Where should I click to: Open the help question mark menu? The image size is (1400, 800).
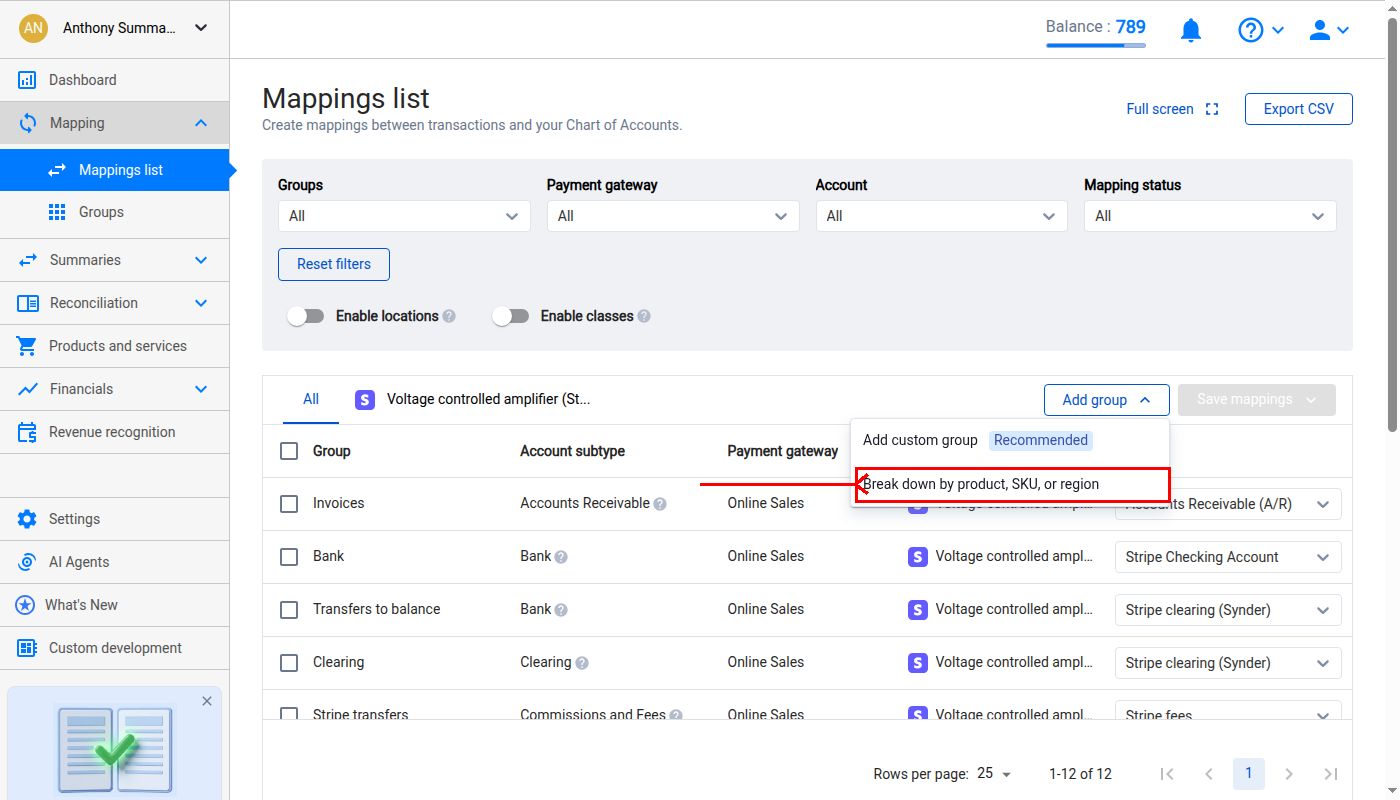tap(1261, 30)
